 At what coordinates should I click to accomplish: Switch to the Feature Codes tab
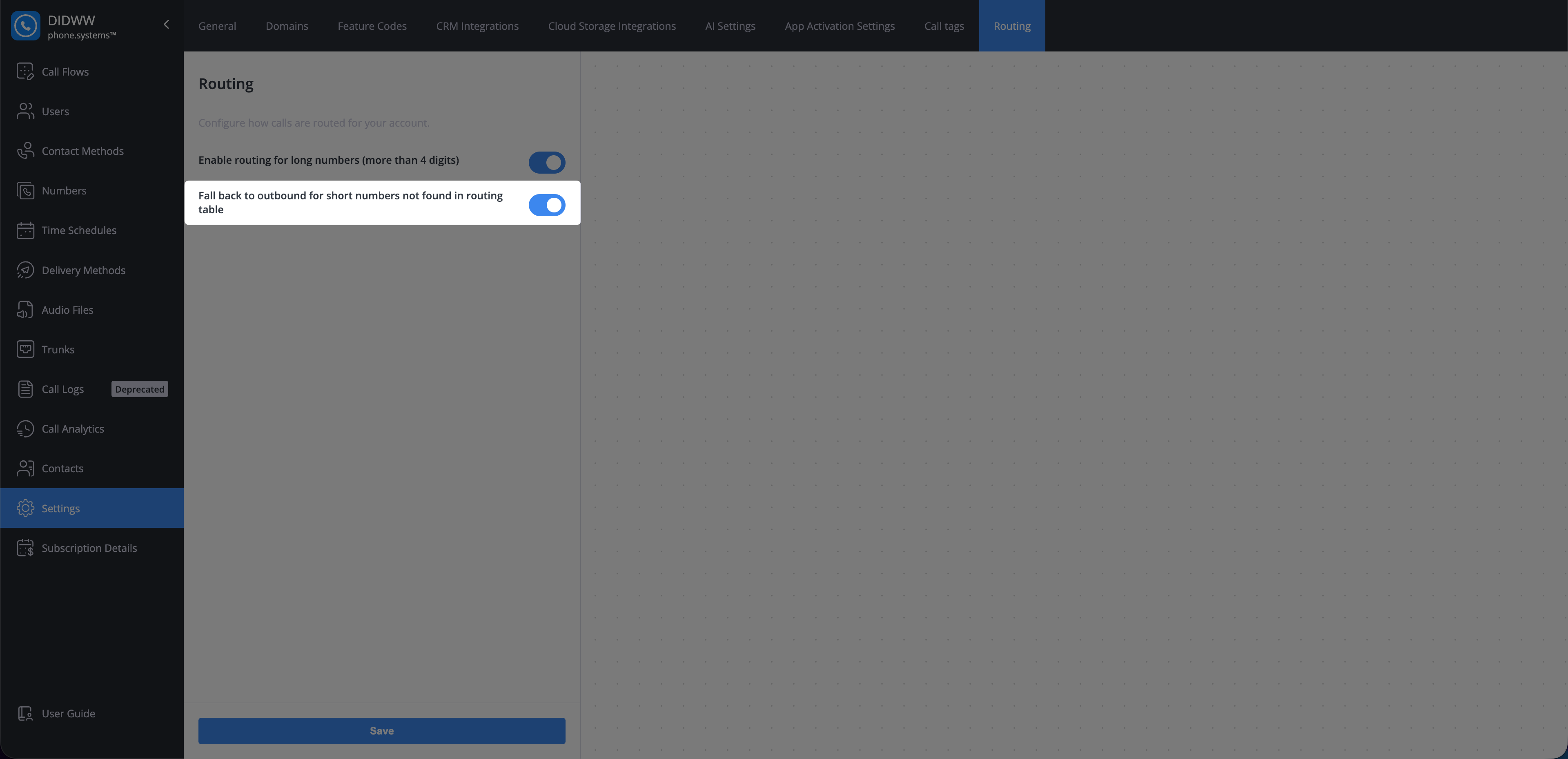coord(372,26)
